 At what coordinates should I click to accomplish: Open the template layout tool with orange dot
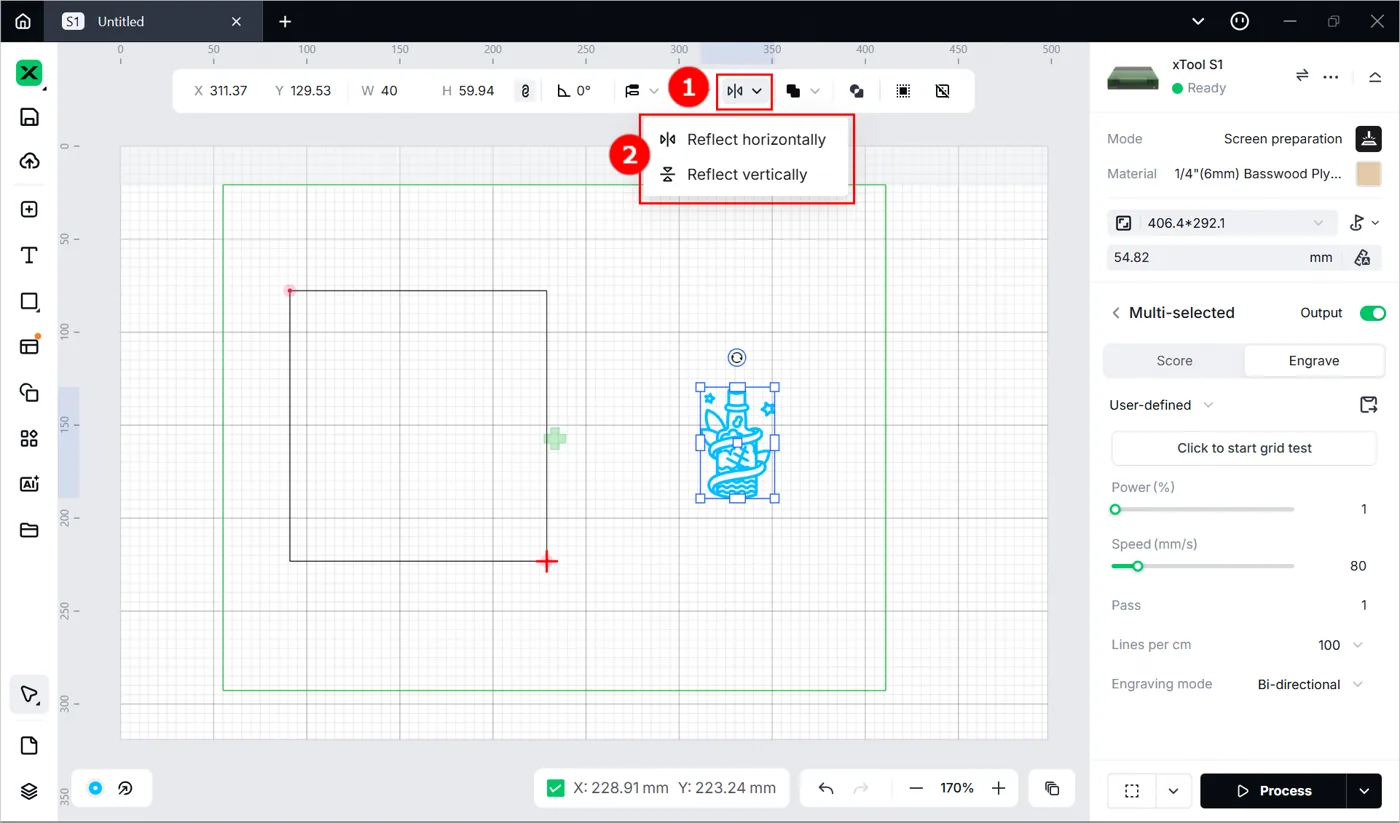pyautogui.click(x=29, y=346)
